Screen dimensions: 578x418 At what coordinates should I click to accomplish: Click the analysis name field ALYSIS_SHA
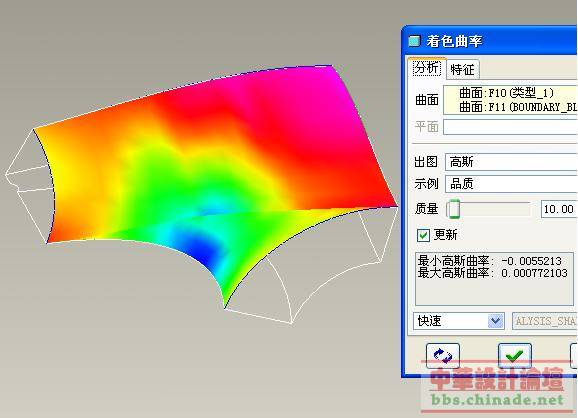pyautogui.click(x=545, y=321)
